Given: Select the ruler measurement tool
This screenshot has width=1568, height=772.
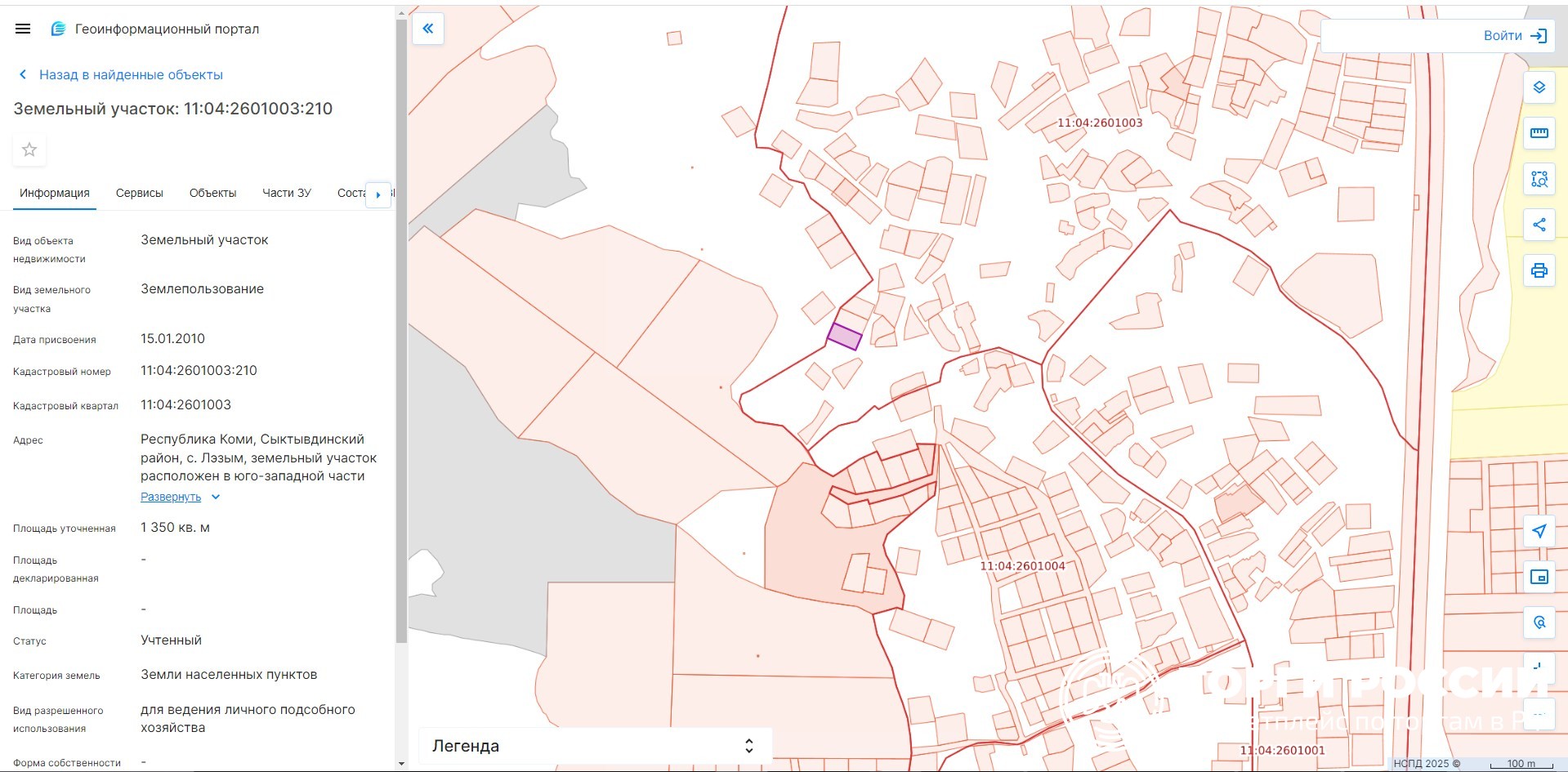Looking at the screenshot, I should coord(1539,133).
